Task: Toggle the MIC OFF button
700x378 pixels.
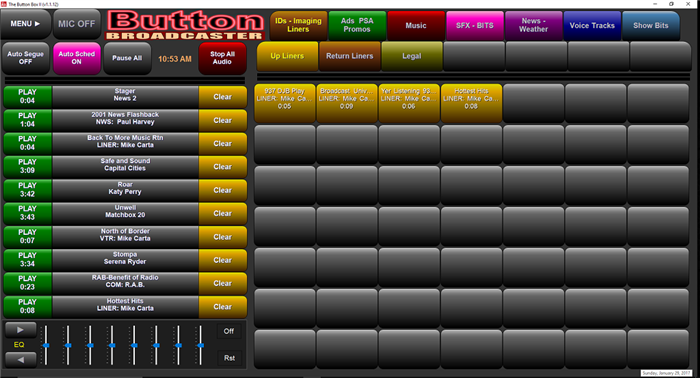Action: pos(77,24)
